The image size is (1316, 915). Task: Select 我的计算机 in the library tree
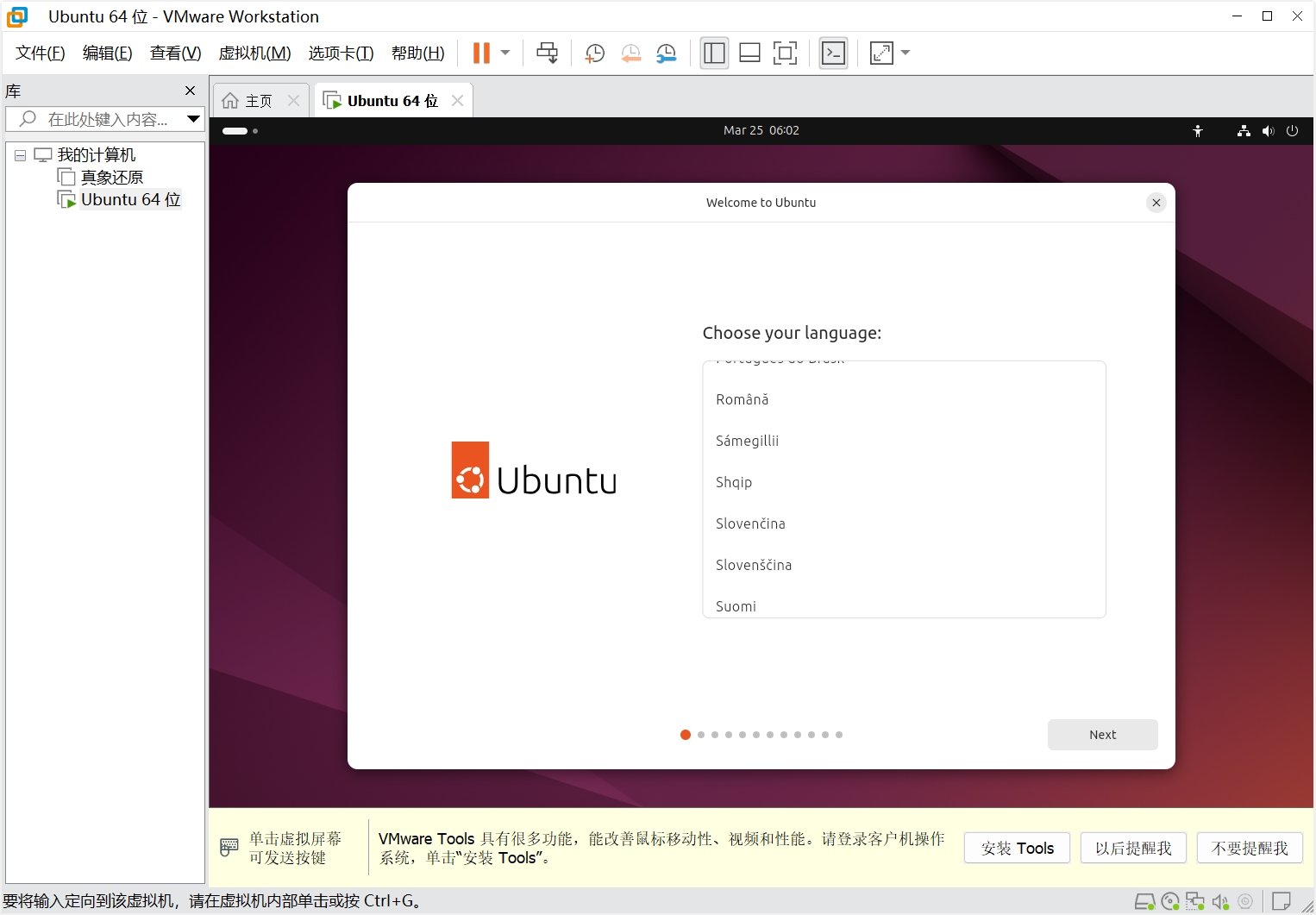[x=97, y=155]
